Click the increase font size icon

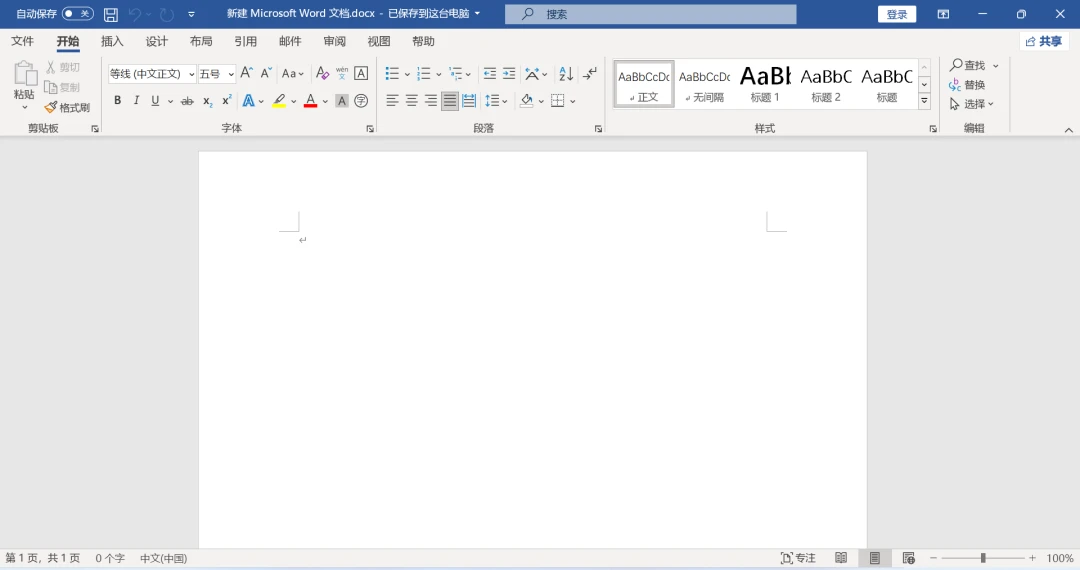click(x=247, y=73)
